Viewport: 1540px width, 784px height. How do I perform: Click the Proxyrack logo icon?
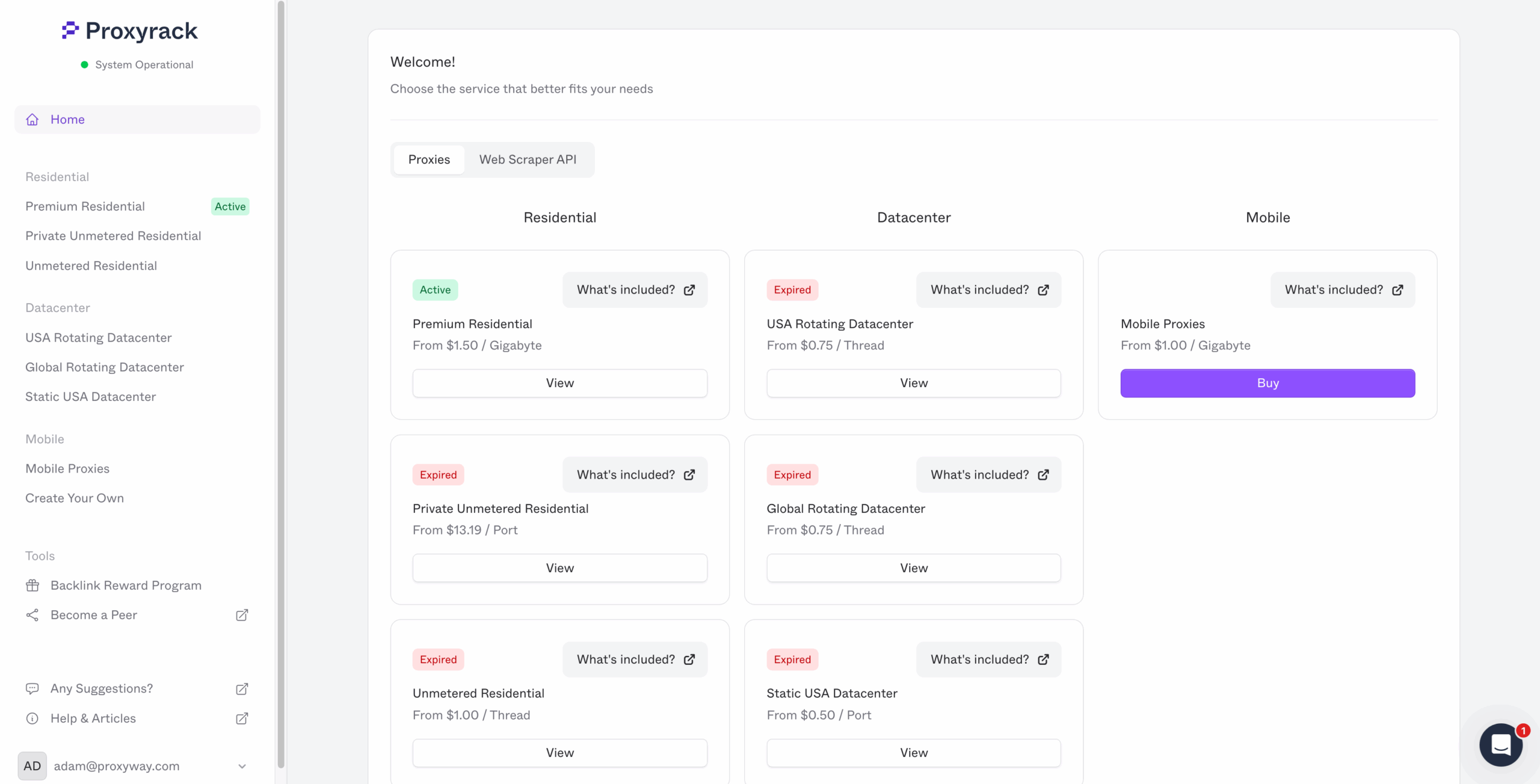69,31
